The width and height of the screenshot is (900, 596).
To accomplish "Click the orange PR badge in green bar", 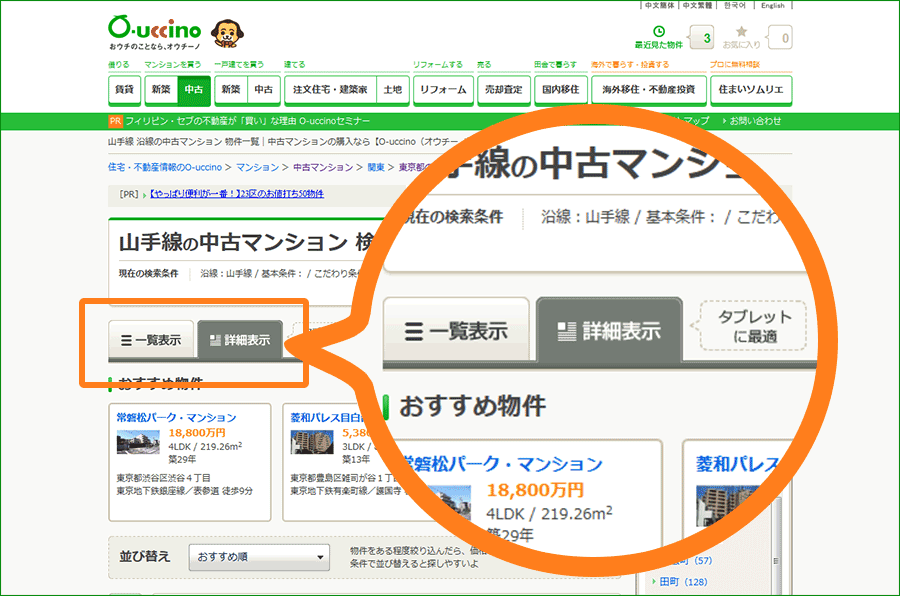I will [114, 121].
